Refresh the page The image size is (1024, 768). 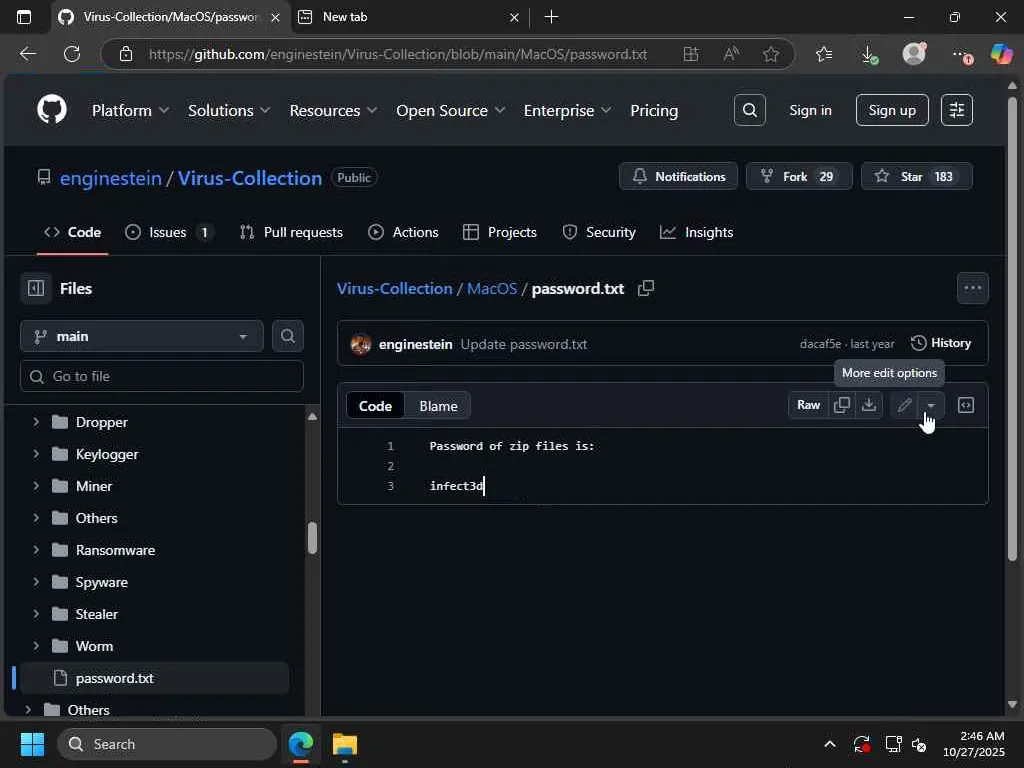(x=72, y=54)
